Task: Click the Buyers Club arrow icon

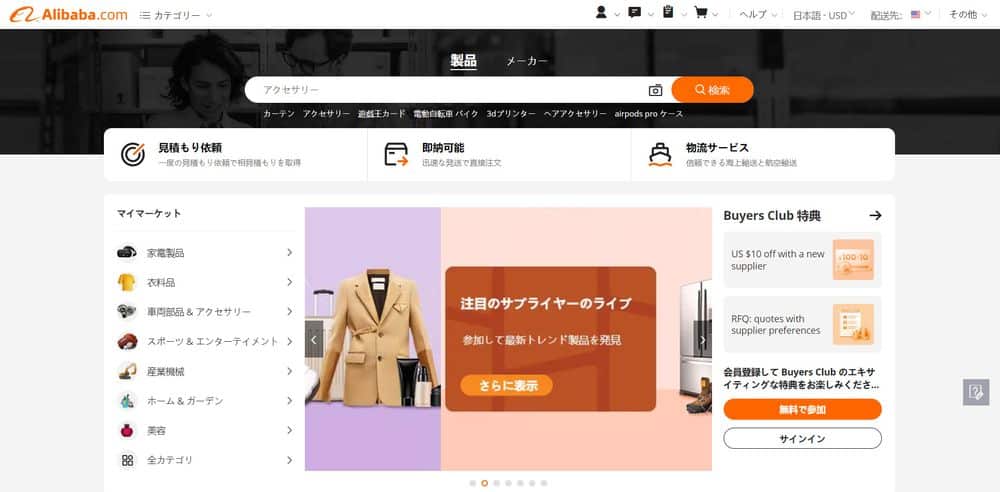Action: pyautogui.click(x=875, y=215)
